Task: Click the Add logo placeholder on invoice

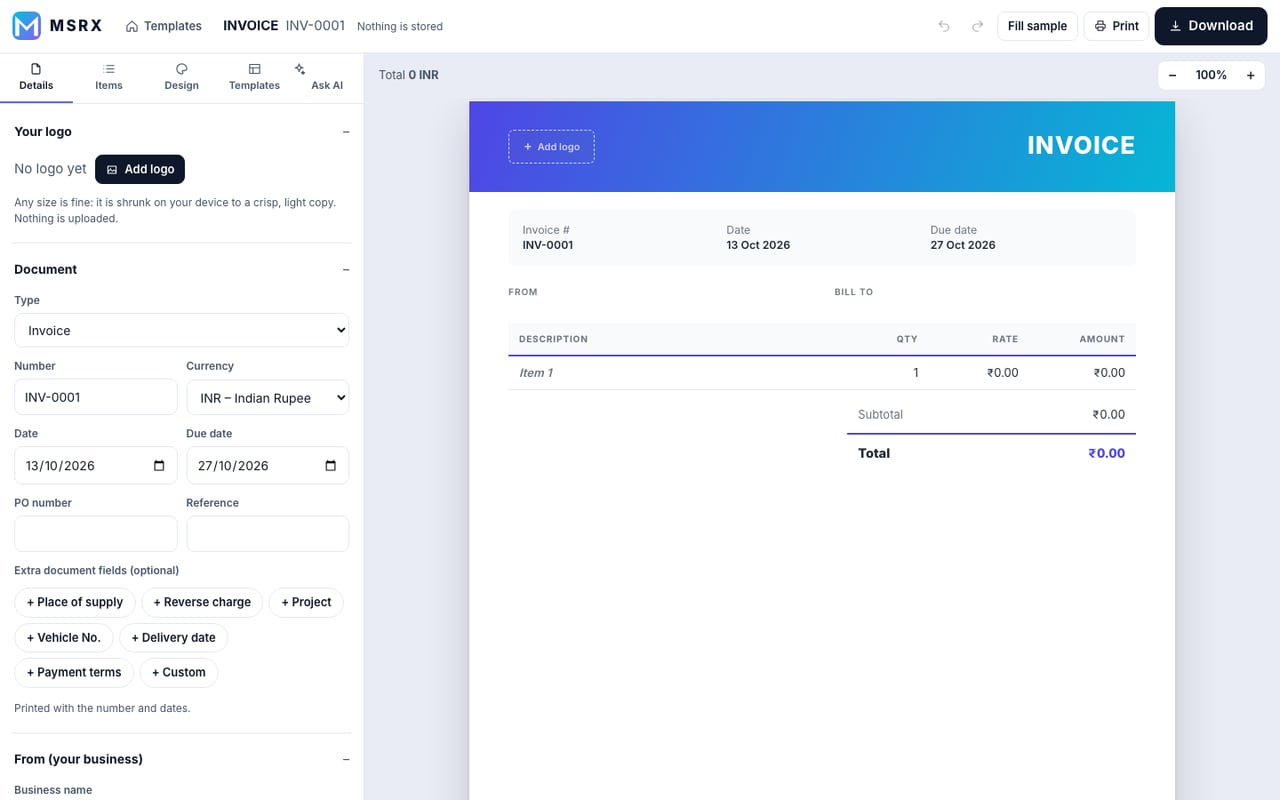Action: (551, 147)
